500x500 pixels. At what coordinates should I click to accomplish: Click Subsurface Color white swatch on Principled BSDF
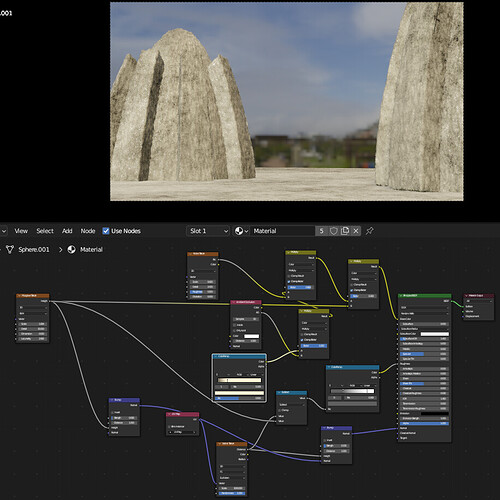[x=435, y=334]
